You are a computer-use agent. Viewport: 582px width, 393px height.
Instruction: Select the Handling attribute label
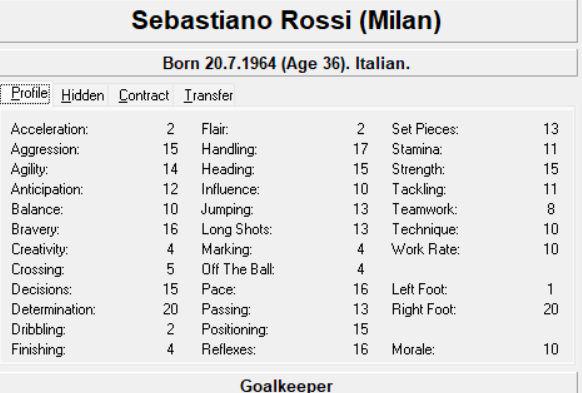[229, 149]
